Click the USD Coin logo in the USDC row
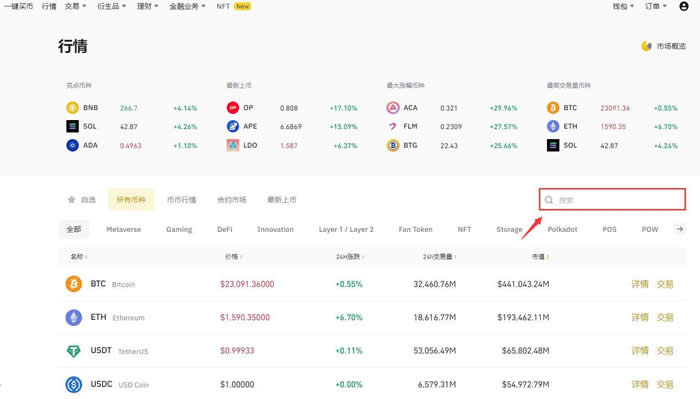700x399 pixels. click(74, 384)
